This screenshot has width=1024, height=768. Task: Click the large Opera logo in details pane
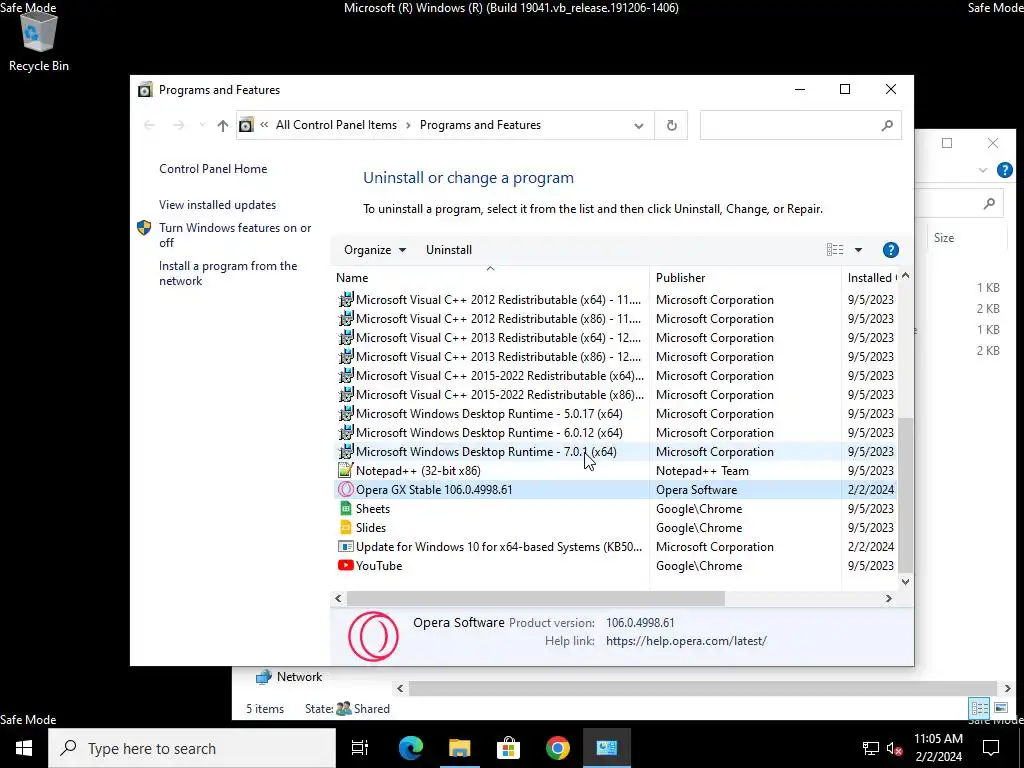point(373,636)
